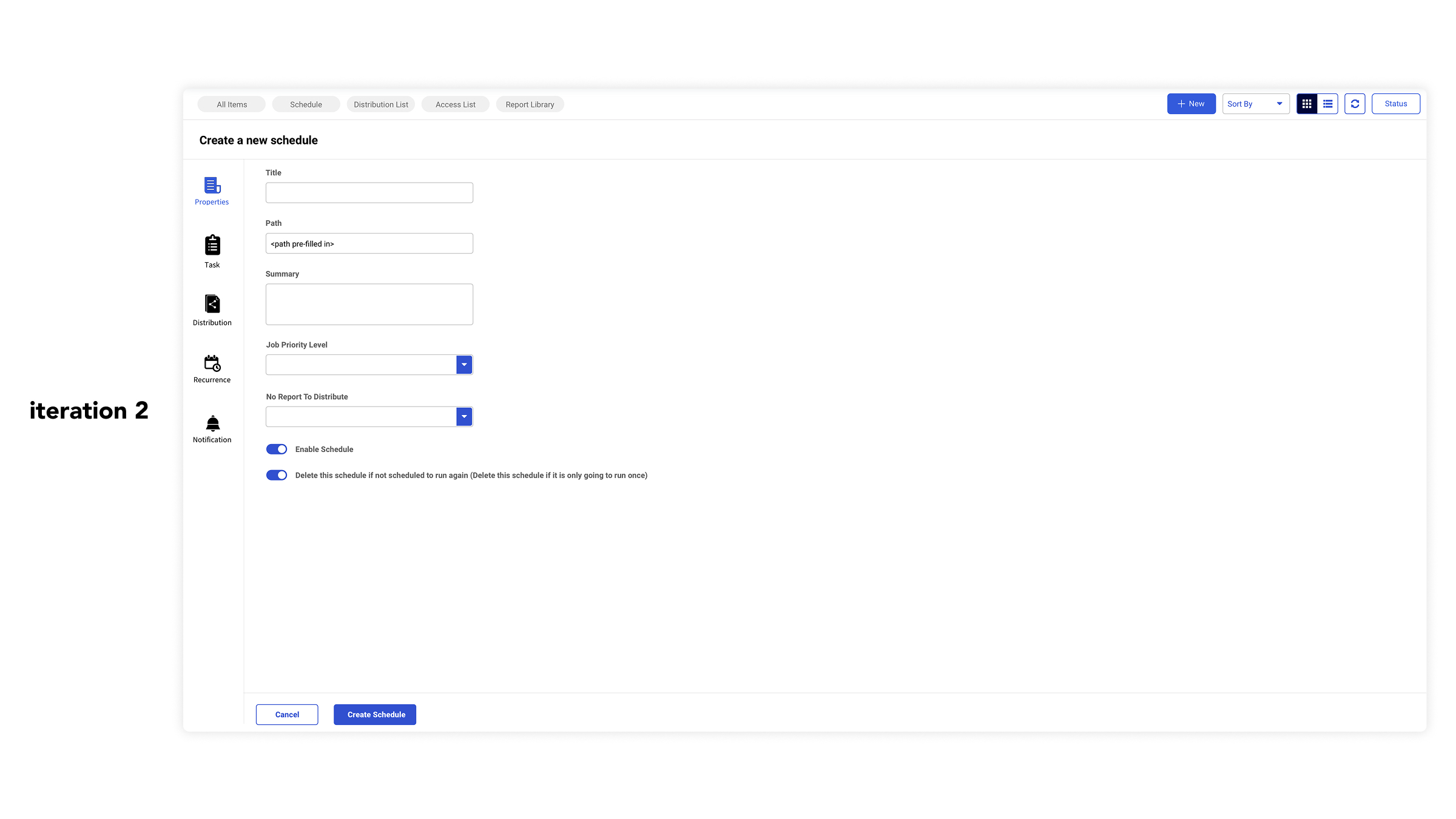Select the Notification bell icon

point(212,423)
